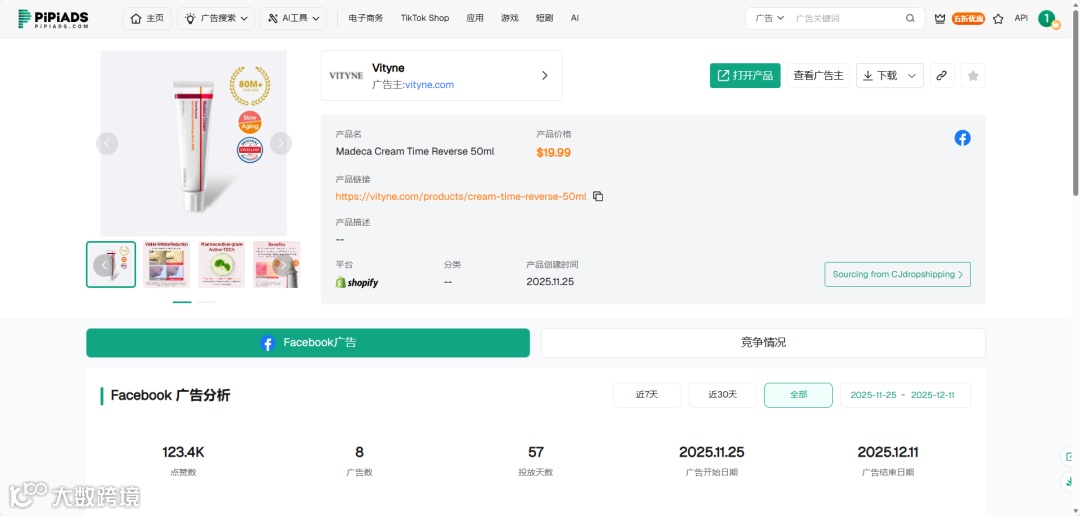Image resolution: width=1080 pixels, height=516 pixels.
Task: Open the 游戏 nav item
Action: point(510,19)
